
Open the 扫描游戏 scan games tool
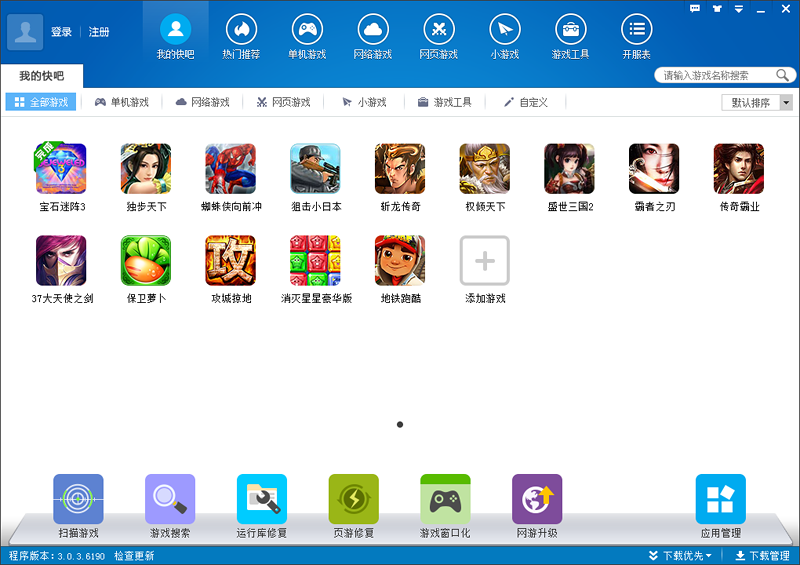(78, 500)
